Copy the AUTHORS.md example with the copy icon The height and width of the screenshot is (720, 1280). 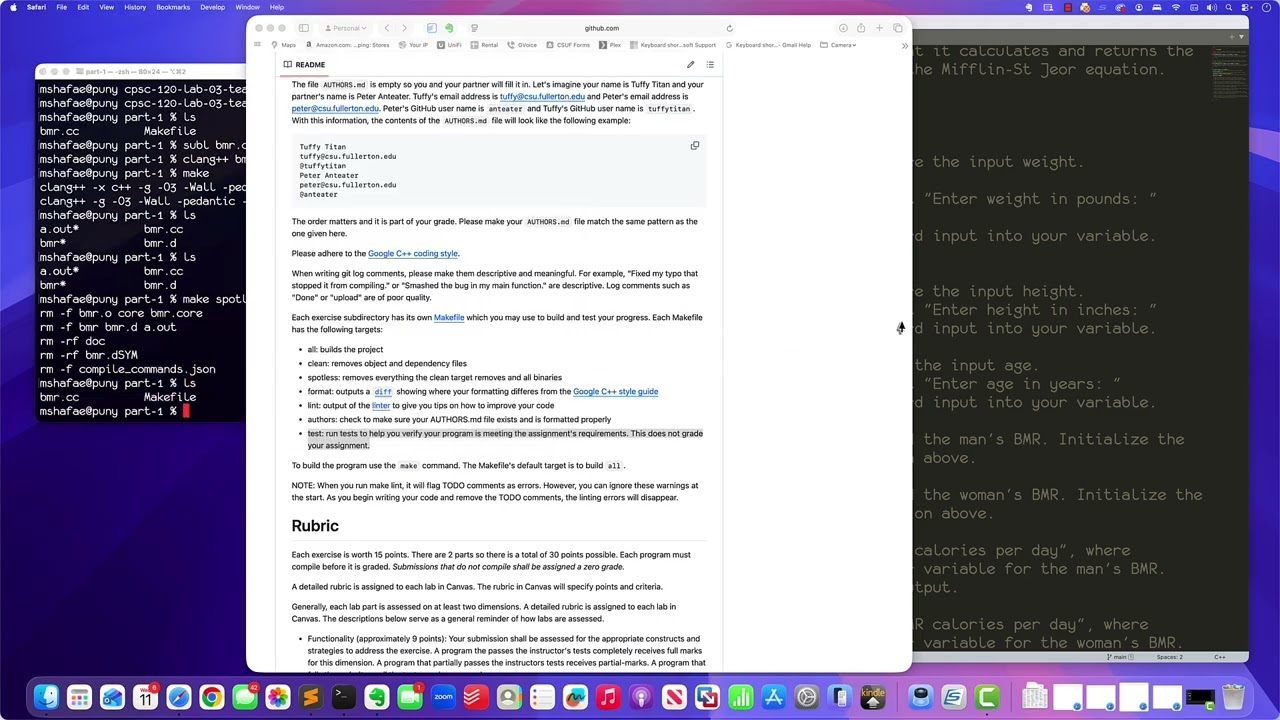(x=695, y=146)
